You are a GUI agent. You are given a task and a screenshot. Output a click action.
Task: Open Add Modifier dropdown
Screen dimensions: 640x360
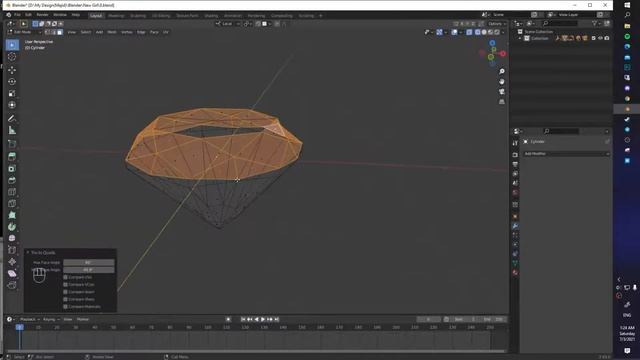[566, 153]
